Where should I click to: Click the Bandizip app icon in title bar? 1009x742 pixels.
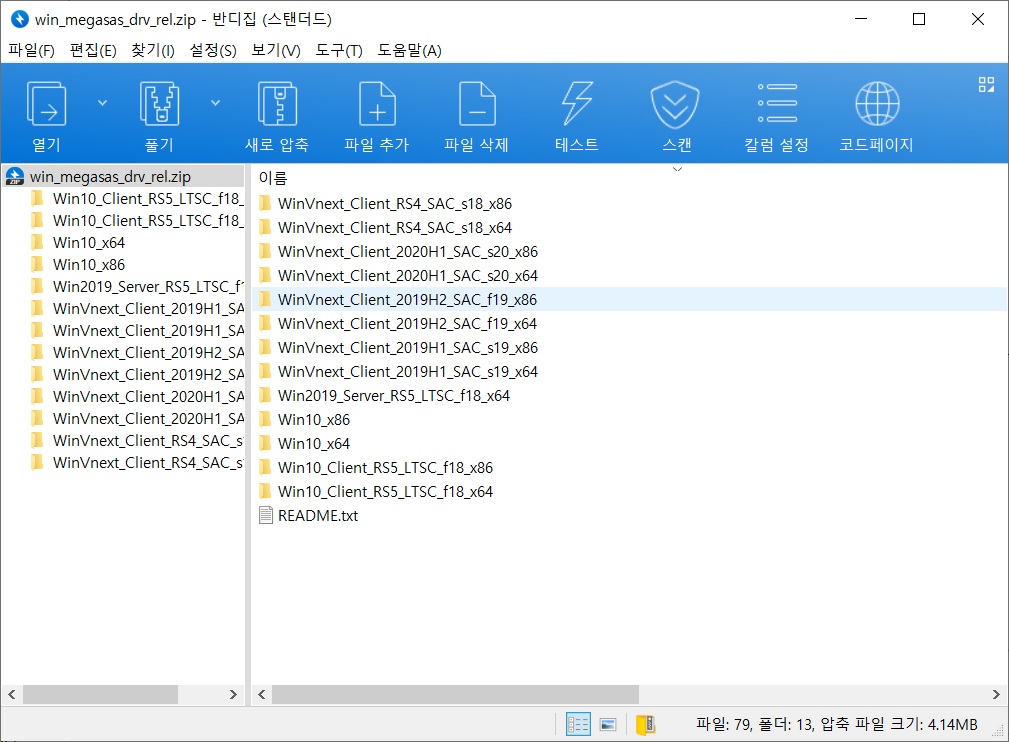click(x=20, y=19)
